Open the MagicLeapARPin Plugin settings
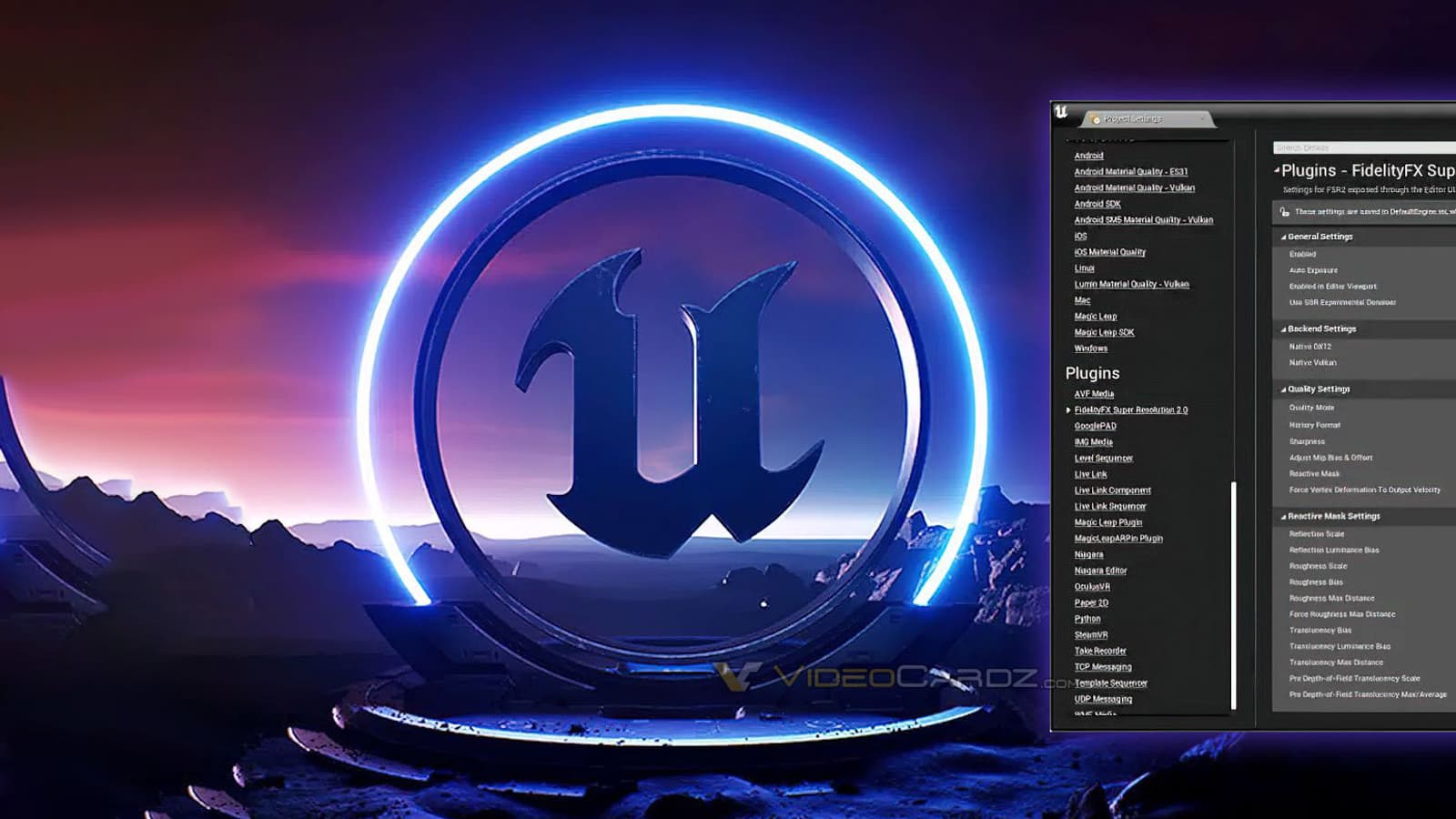The height and width of the screenshot is (819, 1456). (x=1118, y=539)
